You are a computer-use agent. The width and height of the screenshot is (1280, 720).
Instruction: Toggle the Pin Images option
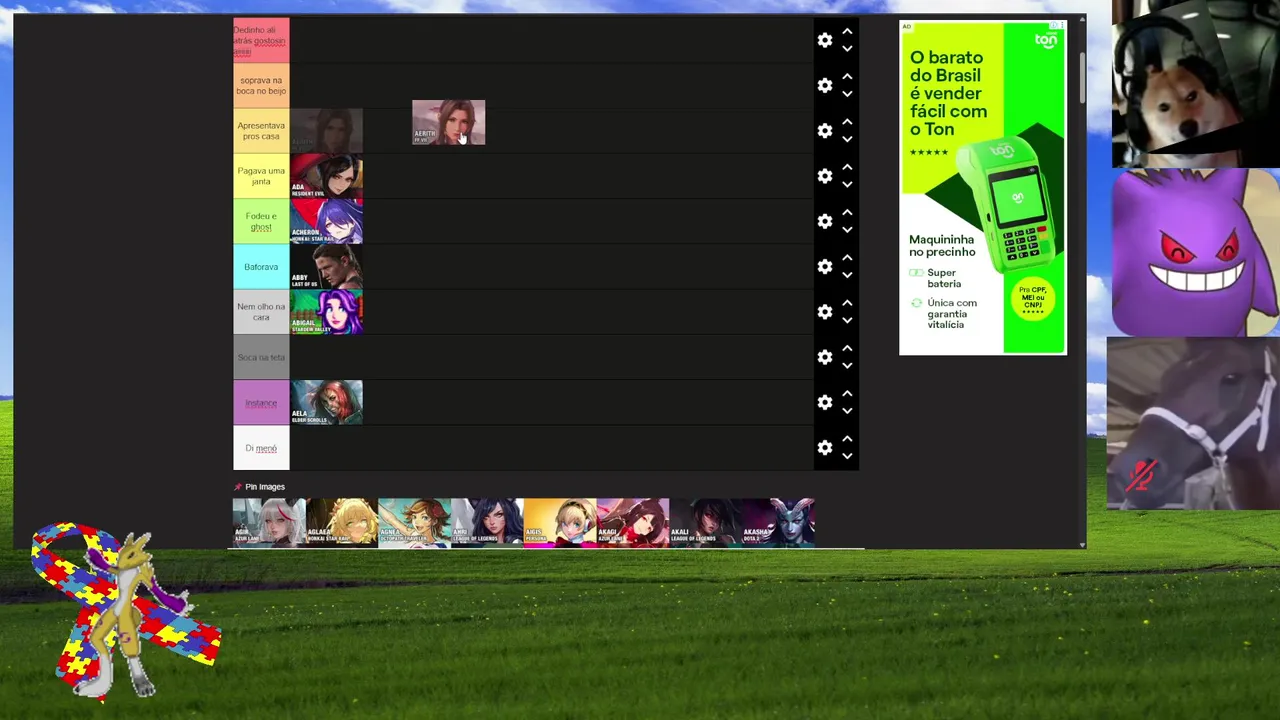259,487
